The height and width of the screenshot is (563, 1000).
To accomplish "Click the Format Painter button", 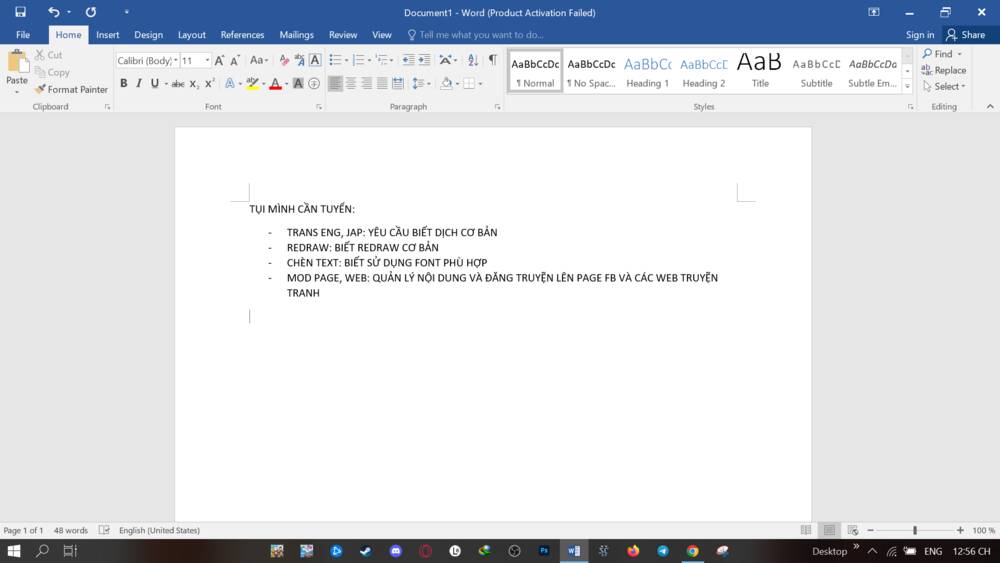I will coord(71,89).
